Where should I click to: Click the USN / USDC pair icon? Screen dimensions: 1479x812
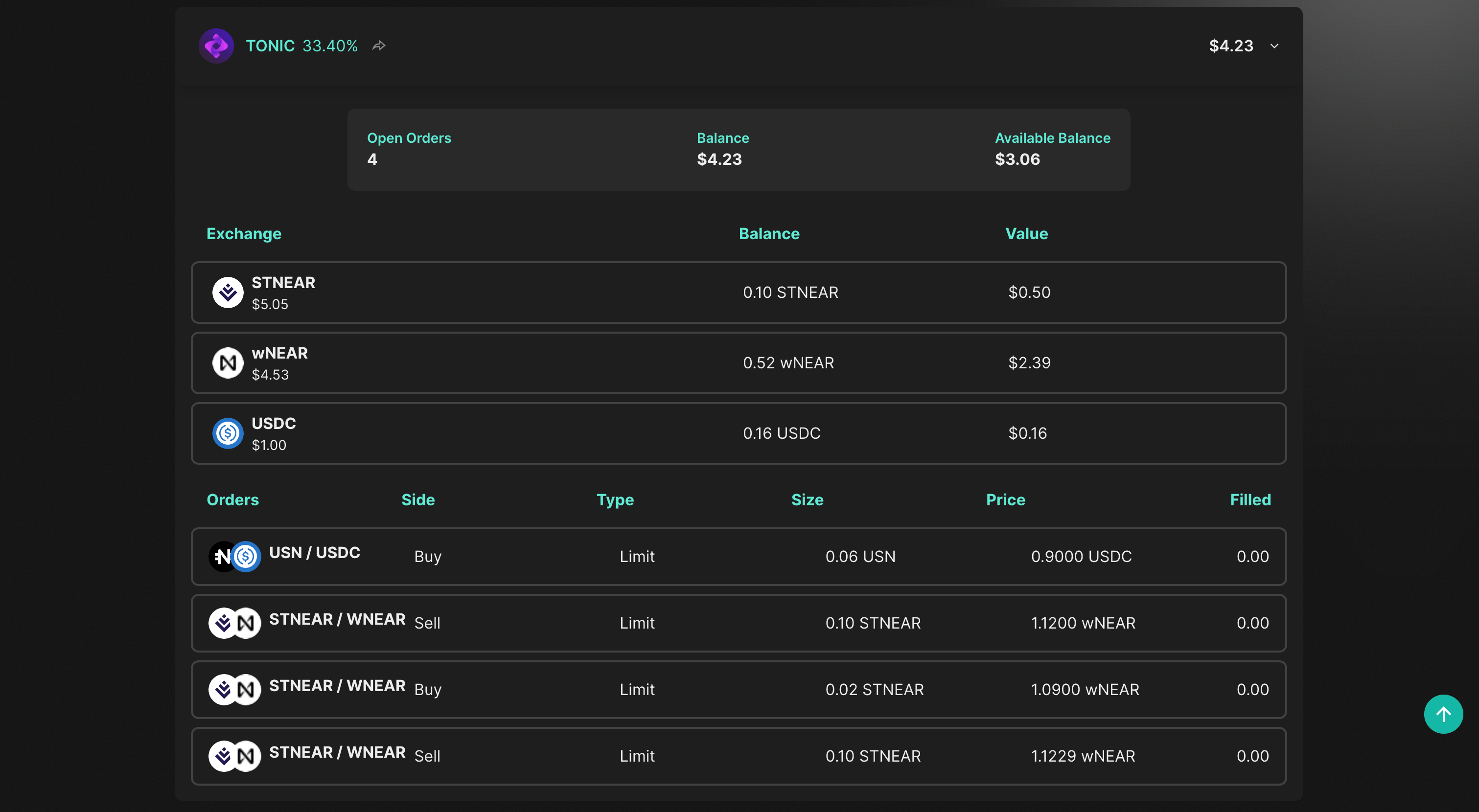234,556
